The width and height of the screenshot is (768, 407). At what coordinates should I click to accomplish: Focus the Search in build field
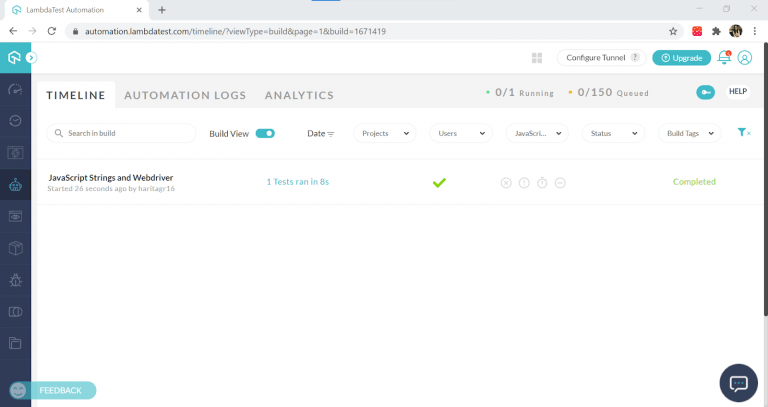(121, 133)
